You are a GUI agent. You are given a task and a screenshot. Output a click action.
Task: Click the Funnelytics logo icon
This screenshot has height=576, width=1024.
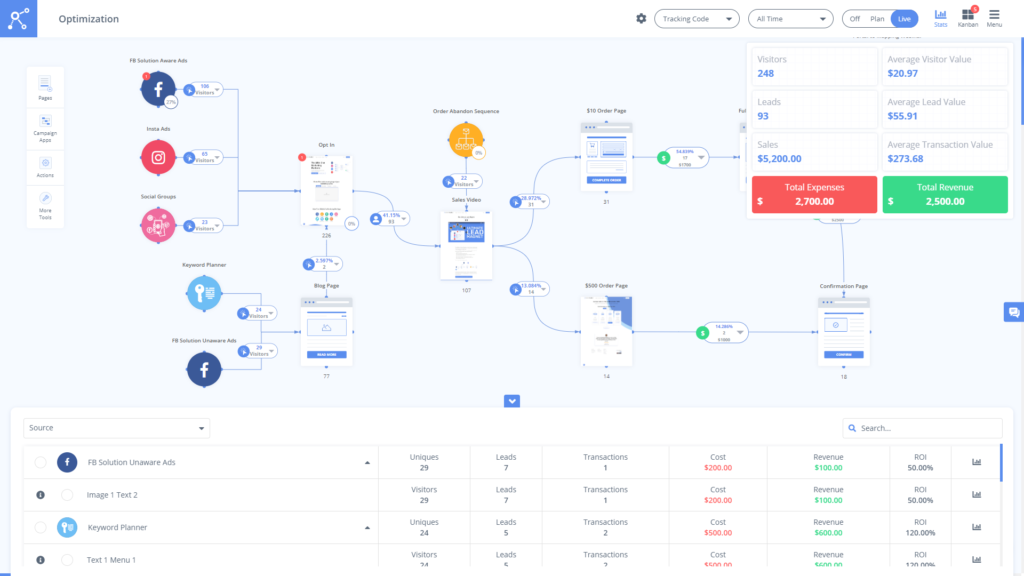(x=18, y=18)
